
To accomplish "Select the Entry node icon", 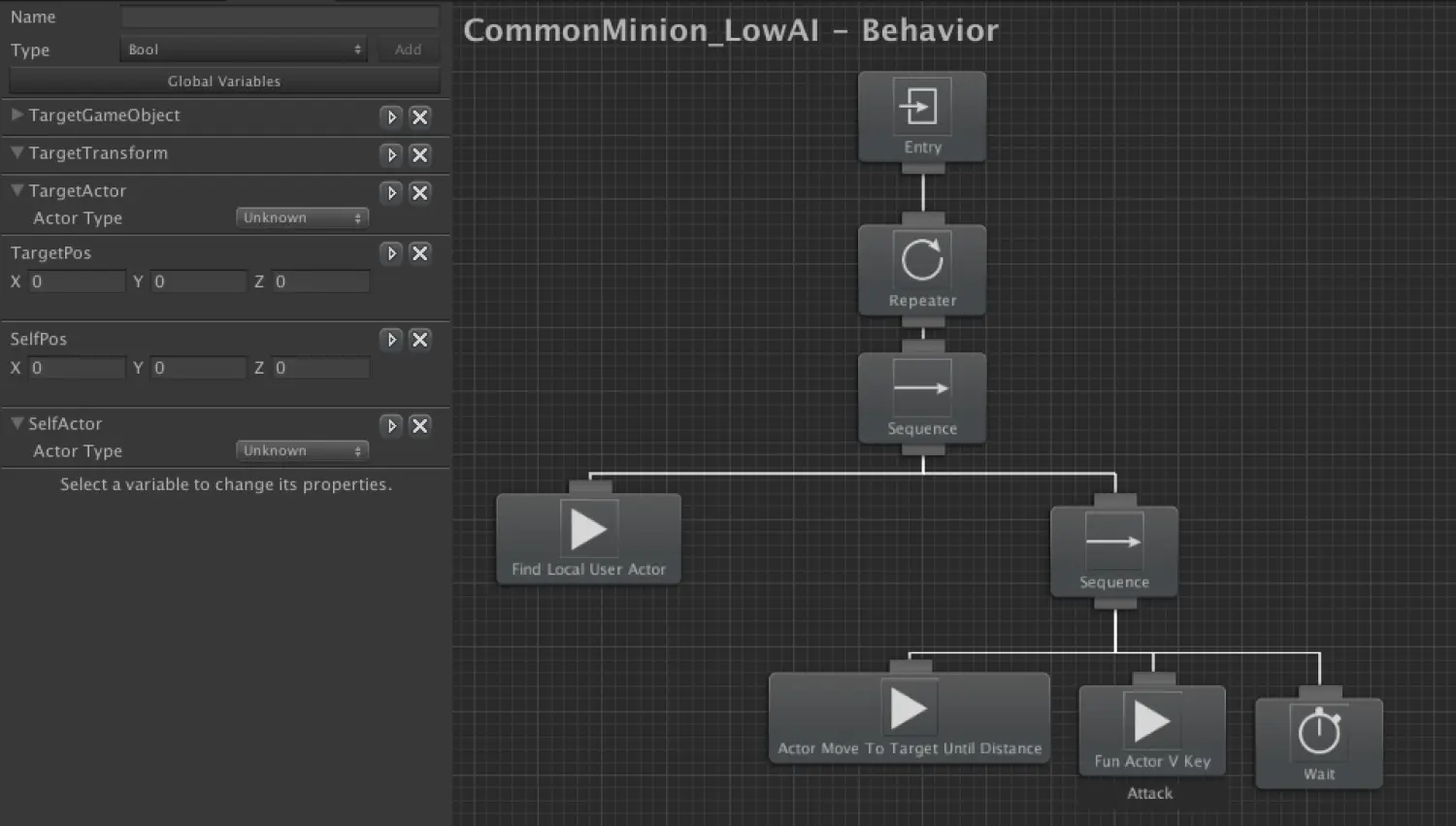I will coord(922,106).
